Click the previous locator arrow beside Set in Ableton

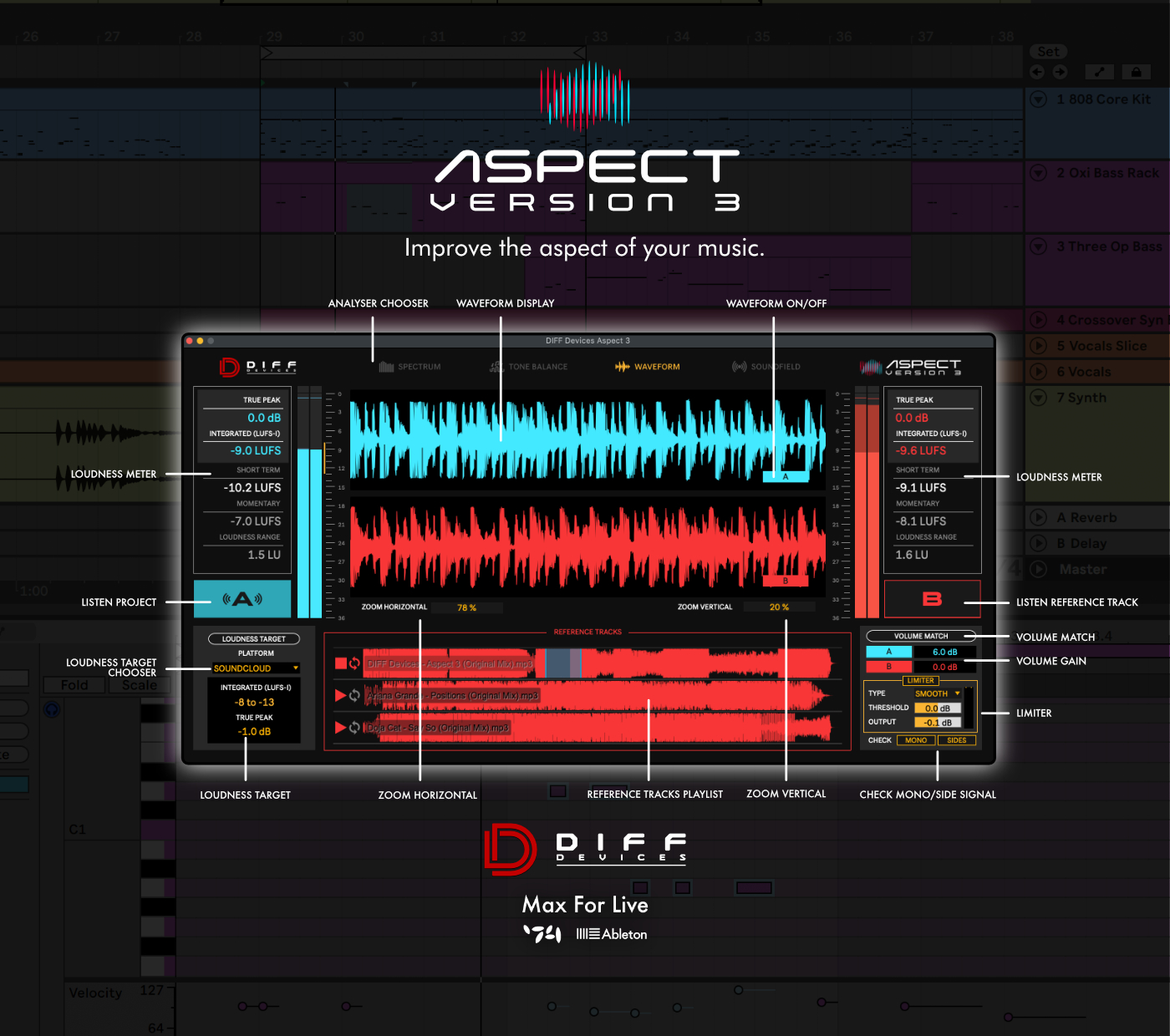click(1038, 72)
